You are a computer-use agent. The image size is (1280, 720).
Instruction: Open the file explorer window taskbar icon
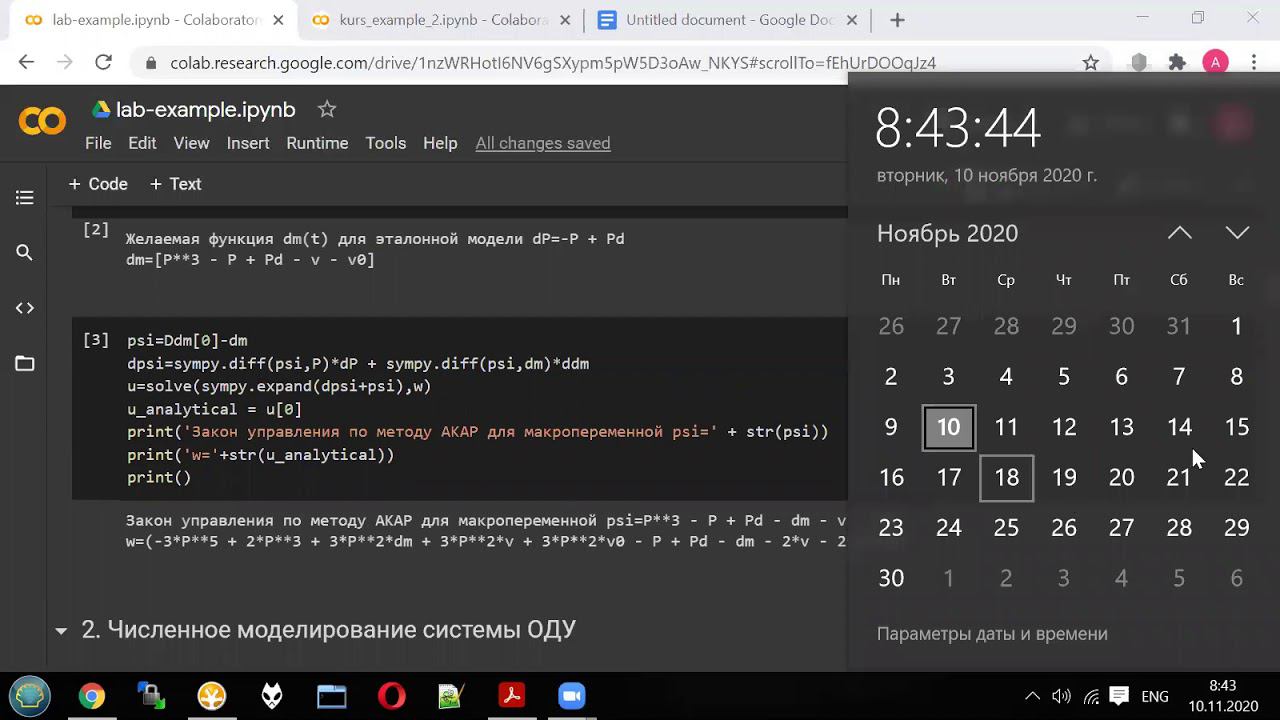click(332, 696)
